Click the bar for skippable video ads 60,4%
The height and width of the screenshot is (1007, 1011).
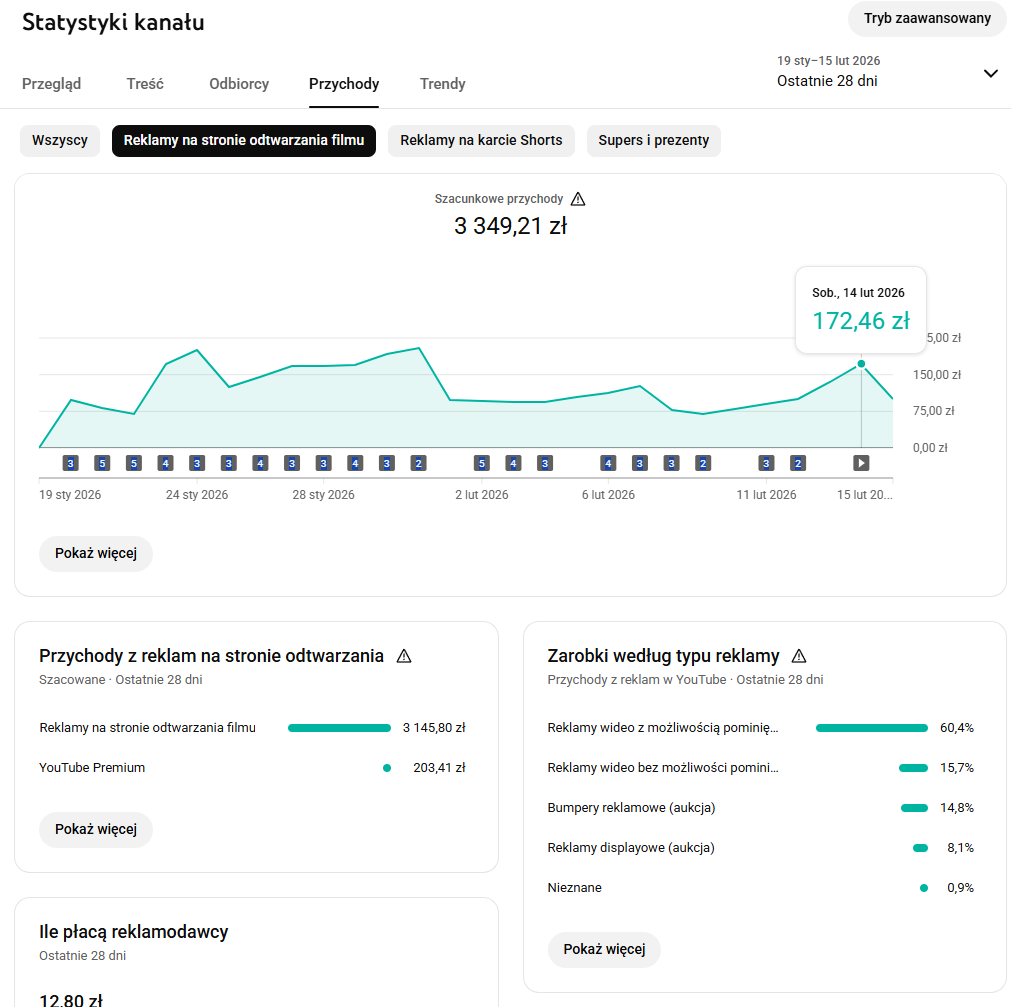click(871, 728)
